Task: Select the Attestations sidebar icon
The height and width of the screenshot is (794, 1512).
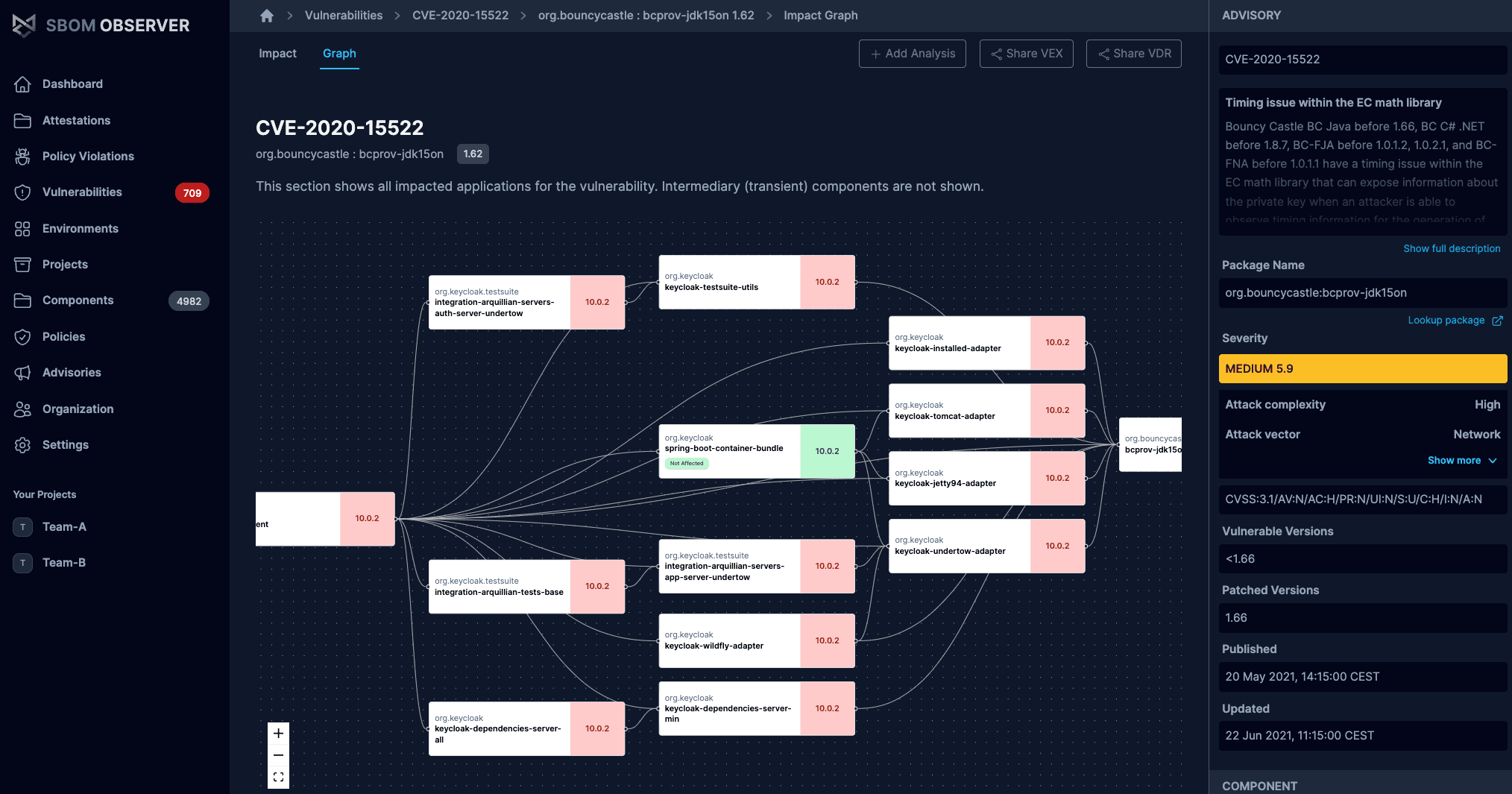Action: [x=23, y=120]
